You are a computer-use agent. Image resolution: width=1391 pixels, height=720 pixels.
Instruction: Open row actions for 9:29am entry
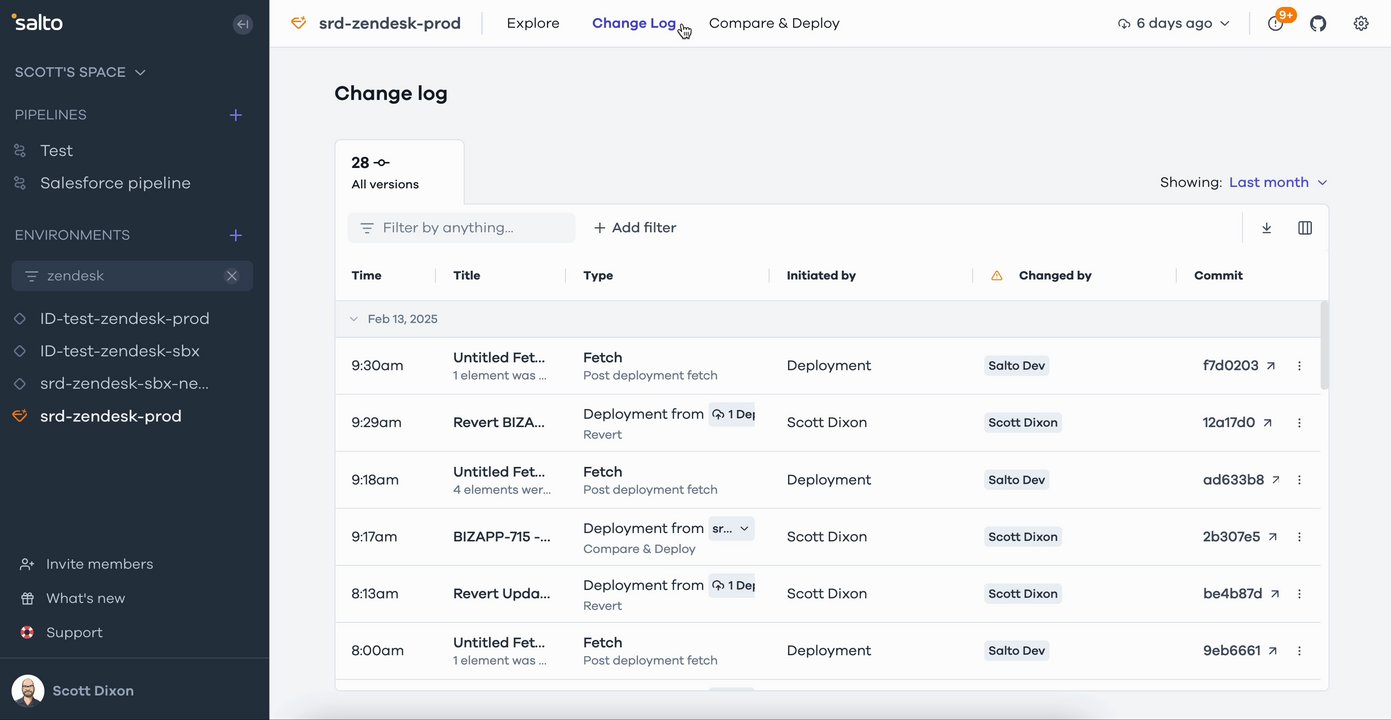pos(1300,423)
